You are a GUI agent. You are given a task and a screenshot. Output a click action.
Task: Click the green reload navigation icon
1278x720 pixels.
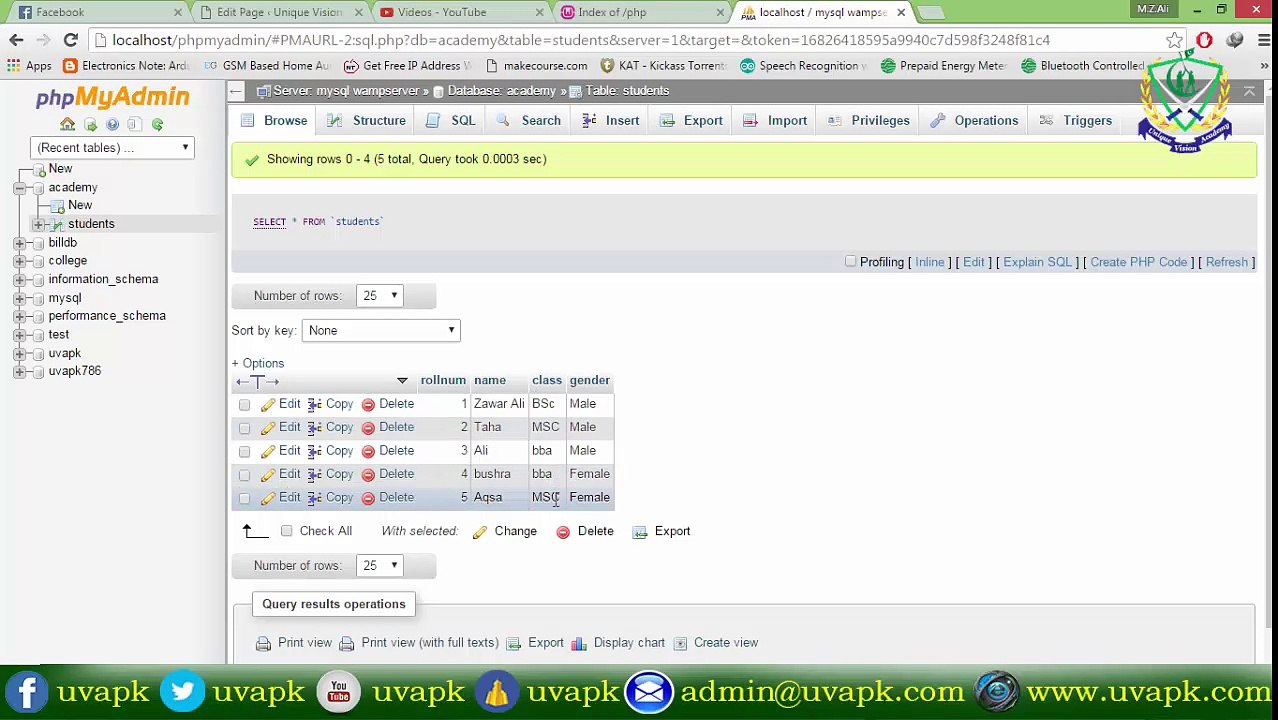(157, 125)
